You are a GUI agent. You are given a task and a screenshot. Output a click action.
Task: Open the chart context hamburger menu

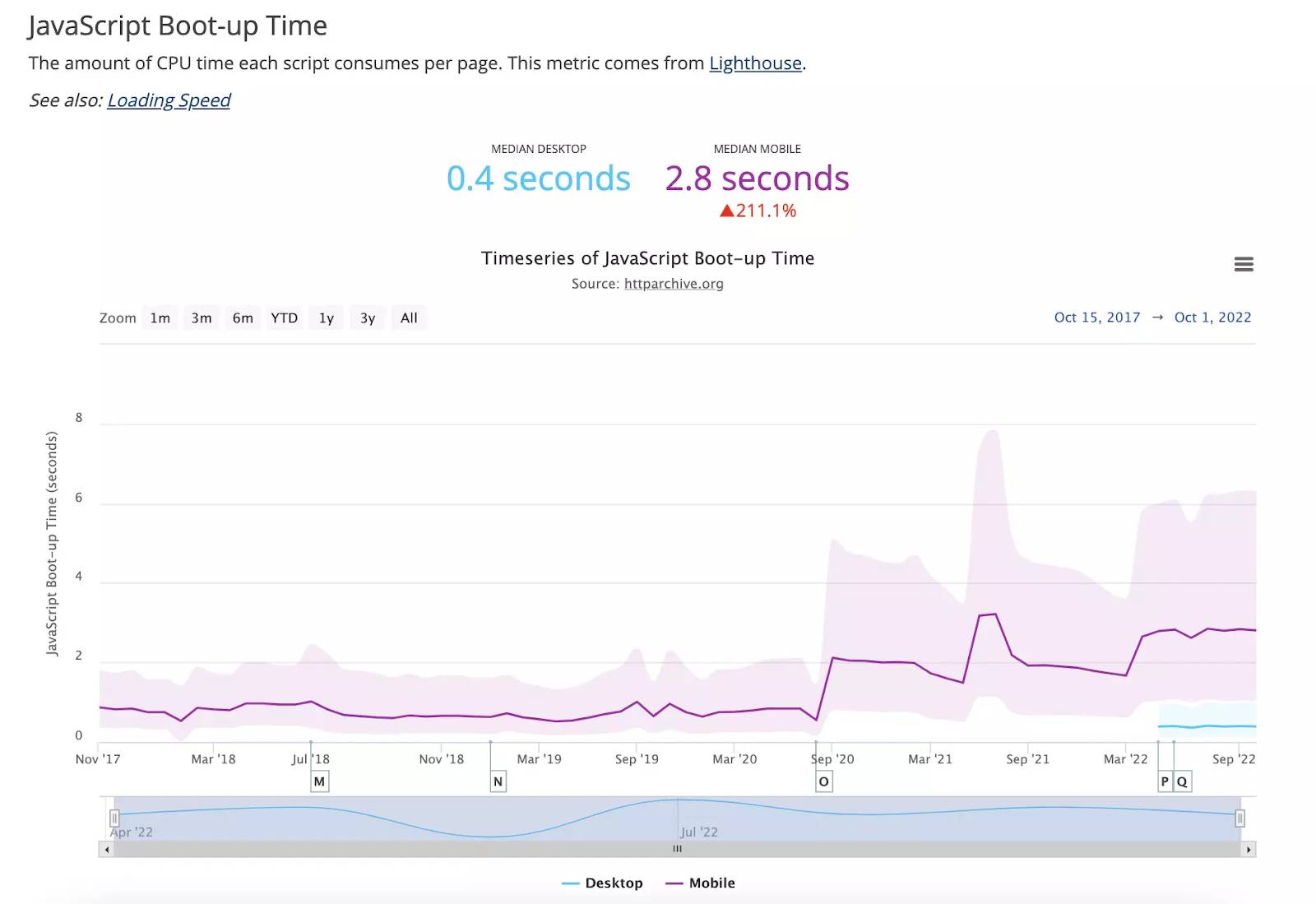coord(1244,264)
